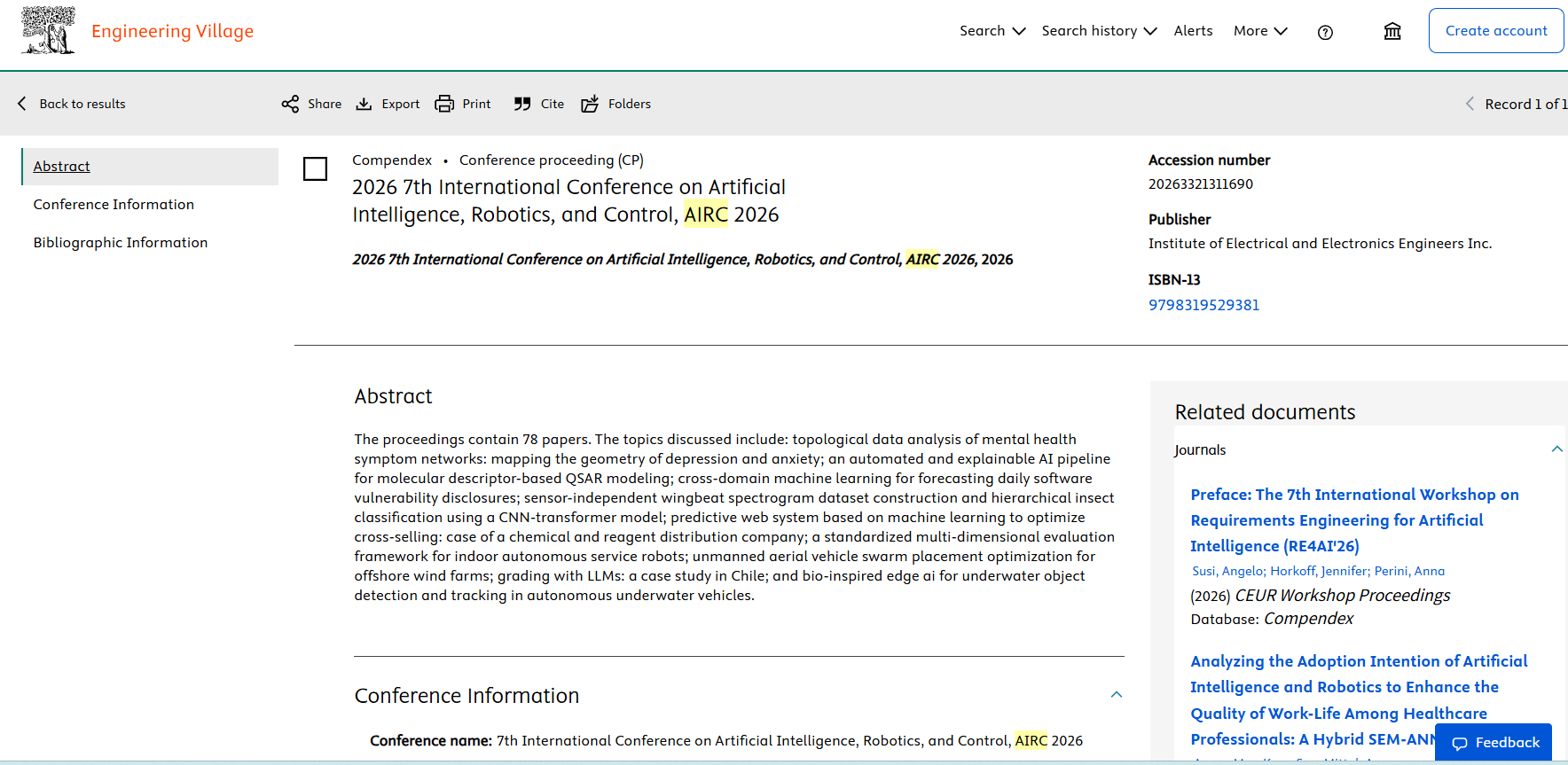Click the Folders icon
The width and height of the screenshot is (1568, 765).
590,104
